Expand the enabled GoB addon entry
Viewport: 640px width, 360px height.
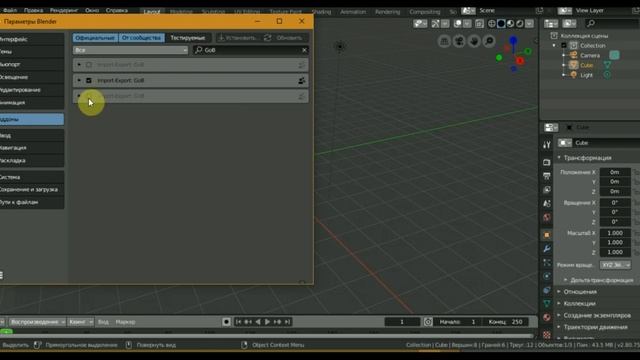[79, 80]
